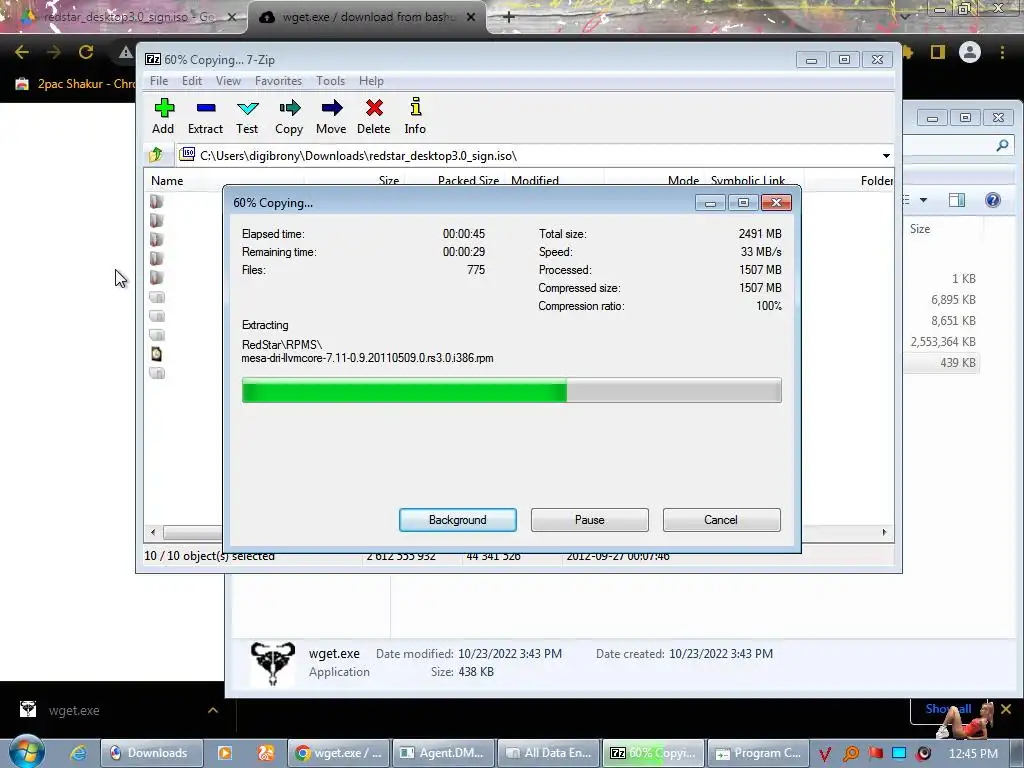Select the 439 KB file row
This screenshot has height=768, width=1024.
(x=943, y=362)
